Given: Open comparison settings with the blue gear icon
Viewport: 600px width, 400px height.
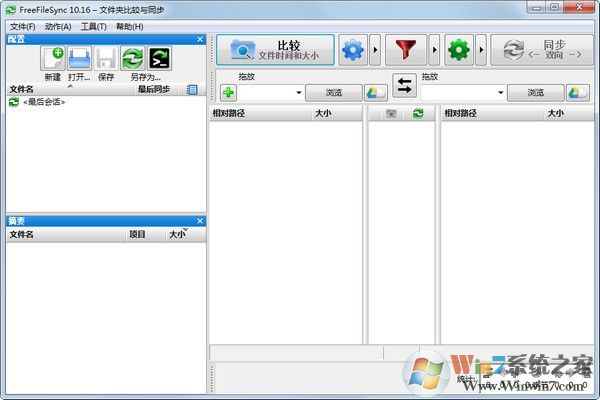Looking at the screenshot, I should pyautogui.click(x=353, y=50).
